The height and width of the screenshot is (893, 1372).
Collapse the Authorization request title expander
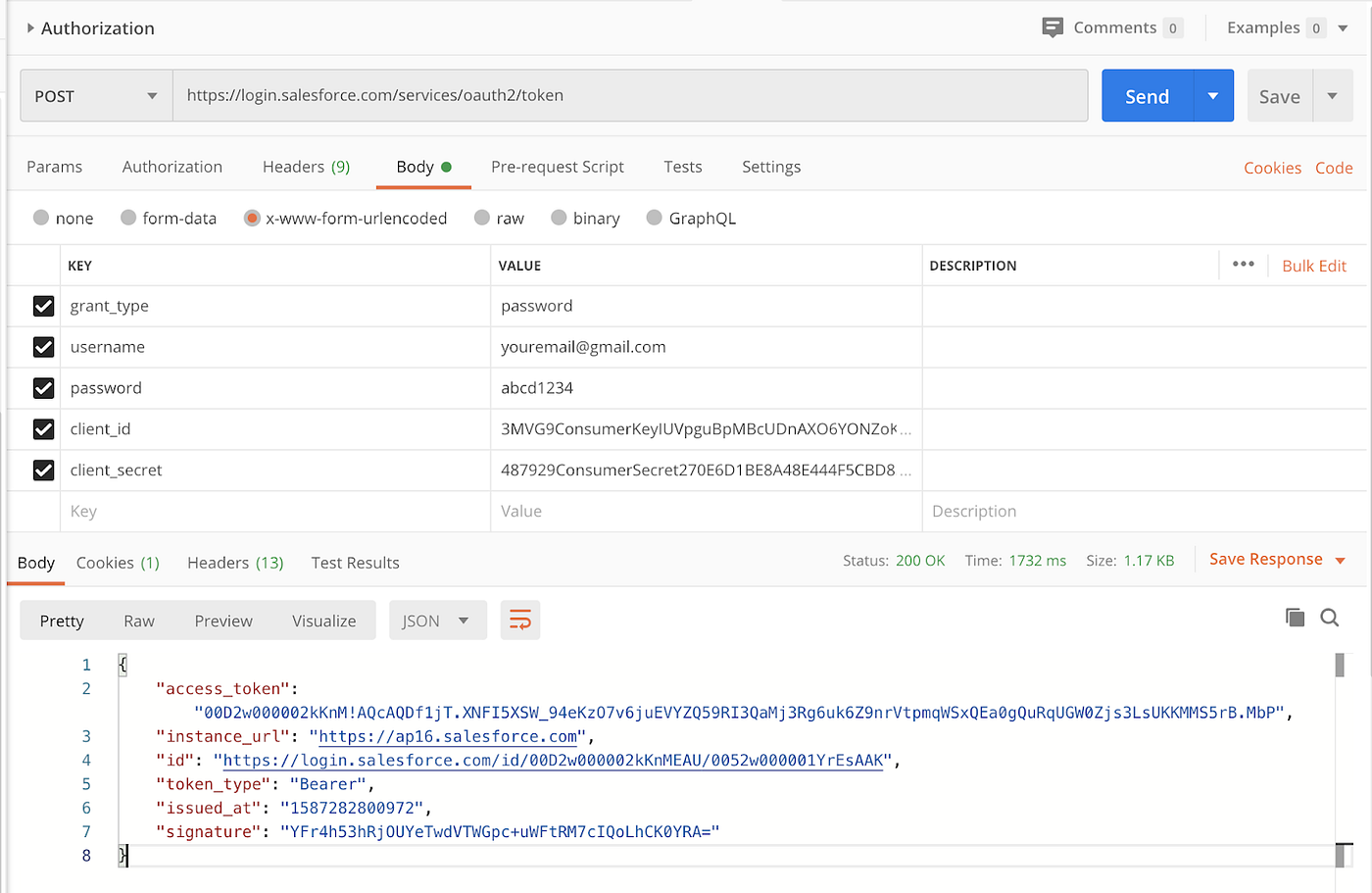point(30,28)
